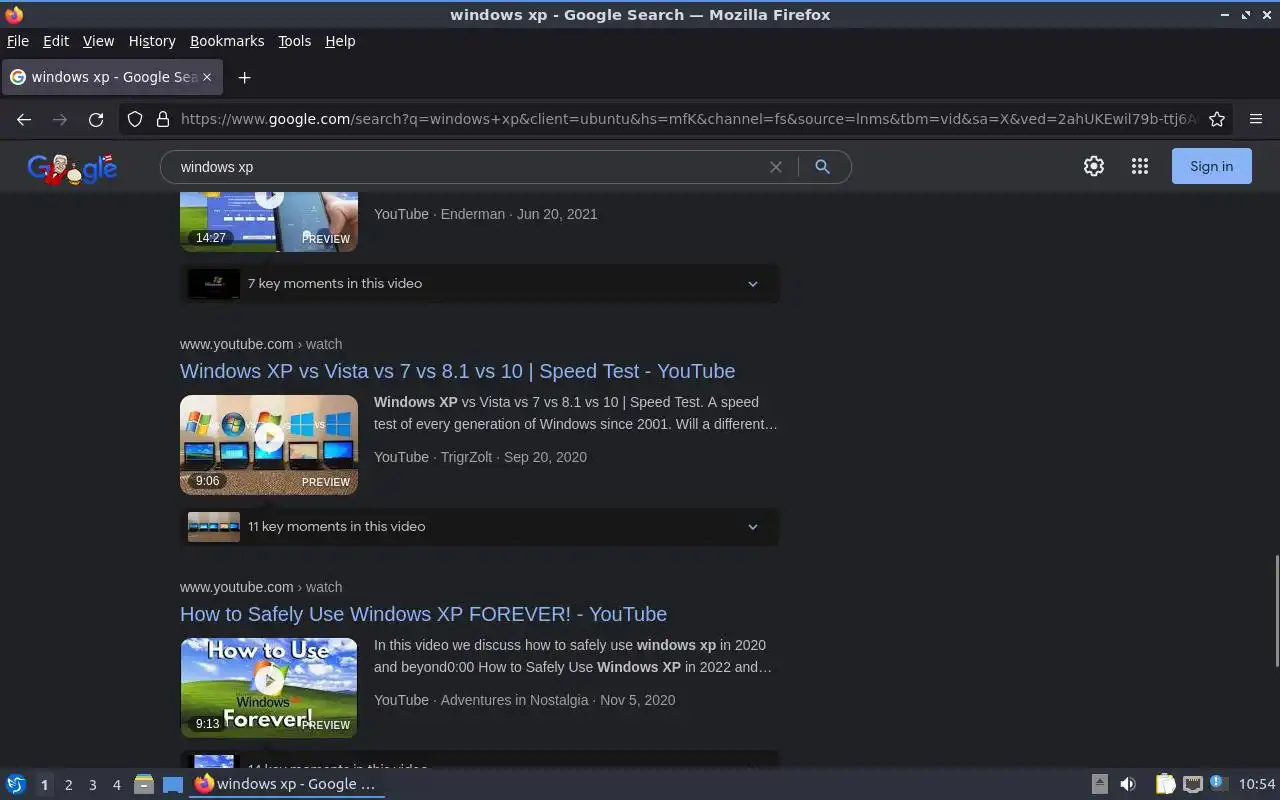This screenshot has height=800, width=1280.
Task: Go forward with the arrow button
Action: [x=60, y=119]
